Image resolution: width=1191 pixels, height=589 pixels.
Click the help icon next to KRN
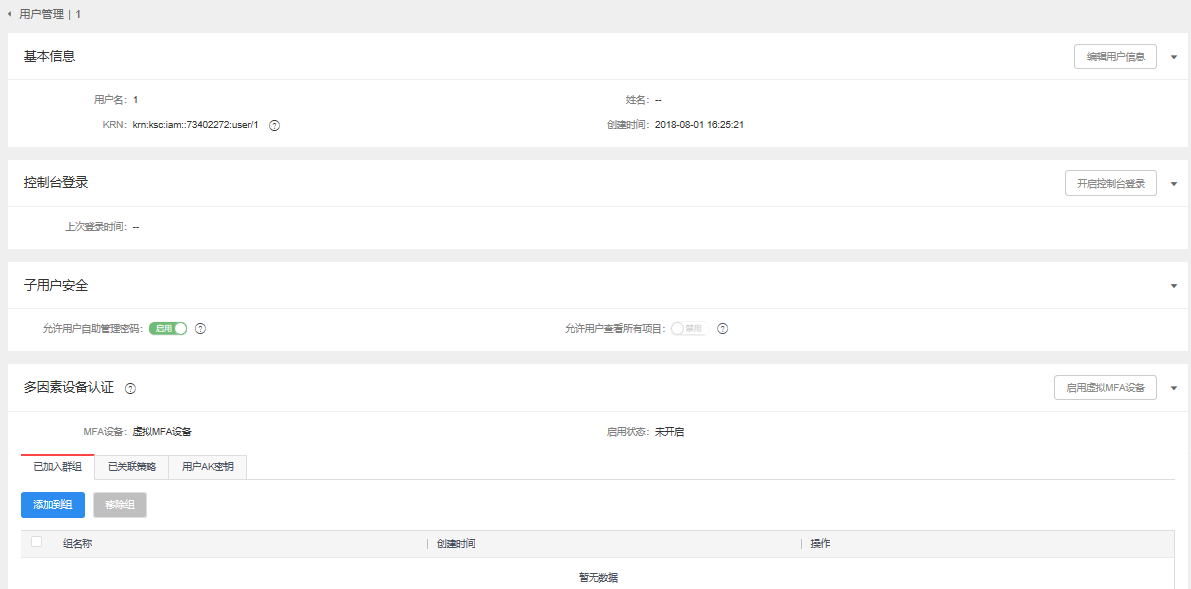point(274,125)
